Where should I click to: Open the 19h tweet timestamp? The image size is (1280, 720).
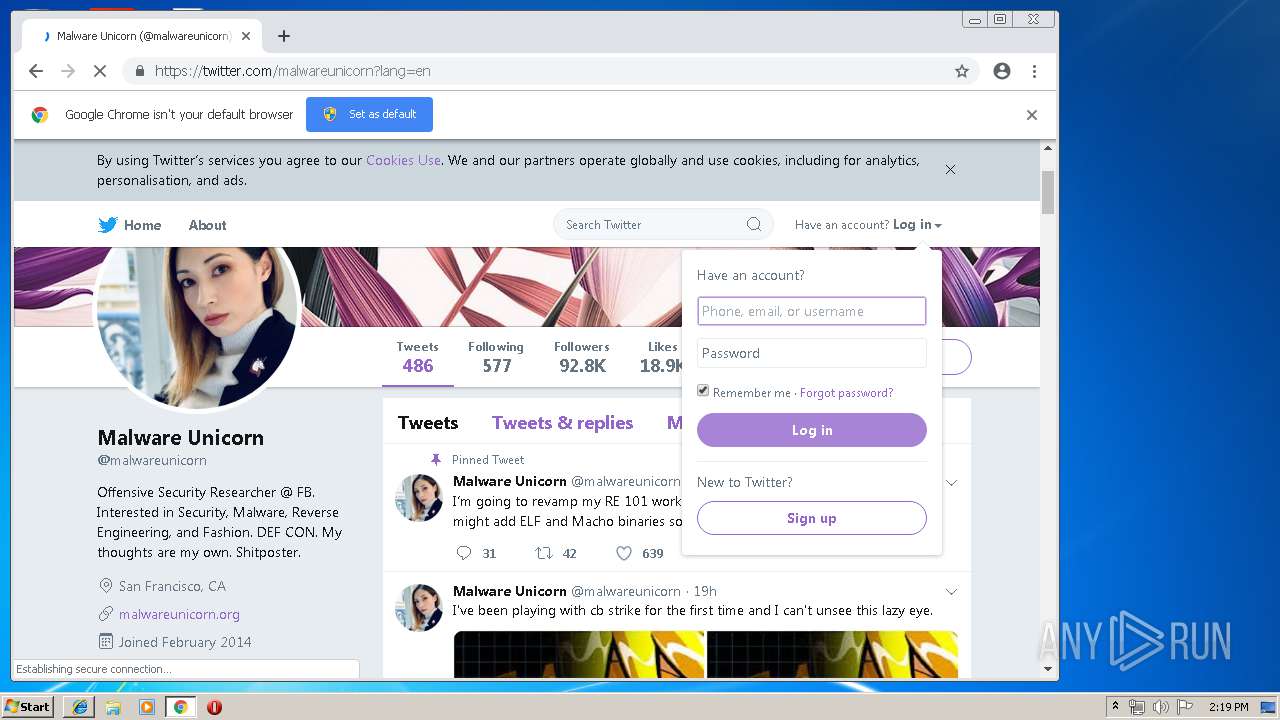click(705, 591)
